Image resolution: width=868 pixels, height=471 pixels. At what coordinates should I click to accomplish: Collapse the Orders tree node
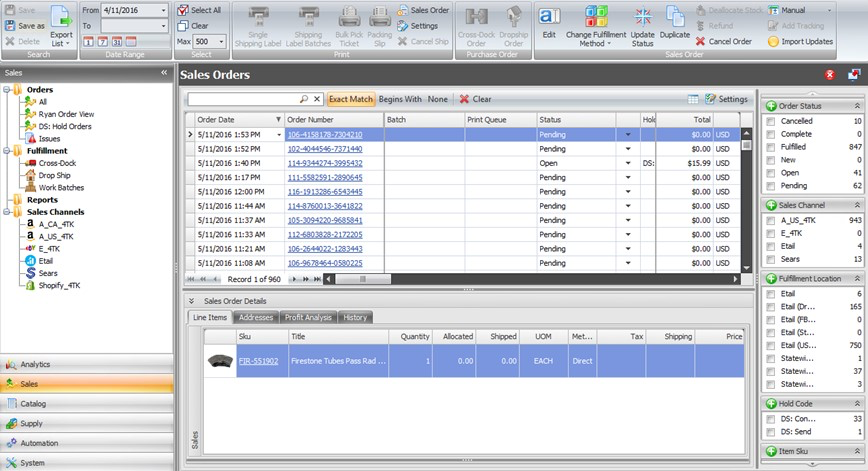(x=7, y=90)
